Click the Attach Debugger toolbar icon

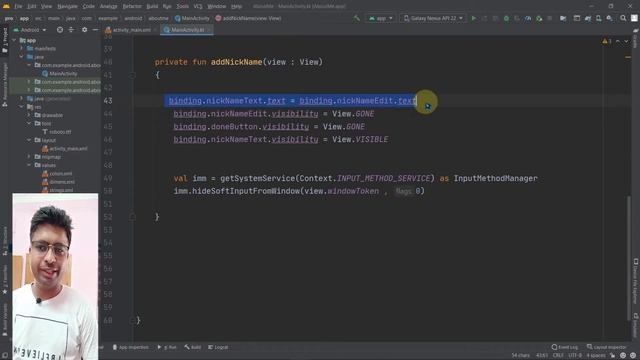(x=539, y=18)
